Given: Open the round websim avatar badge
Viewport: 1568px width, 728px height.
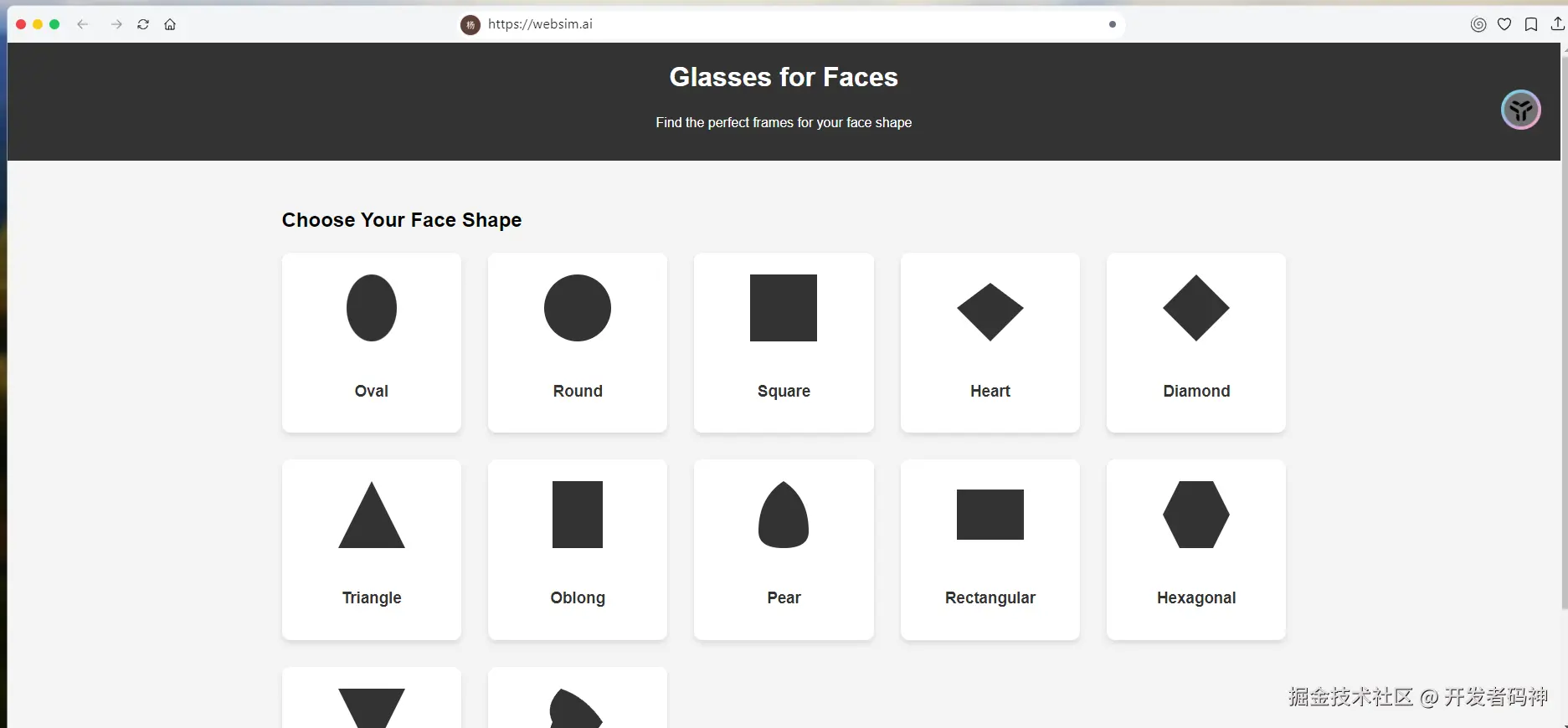Looking at the screenshot, I should pos(1520,110).
